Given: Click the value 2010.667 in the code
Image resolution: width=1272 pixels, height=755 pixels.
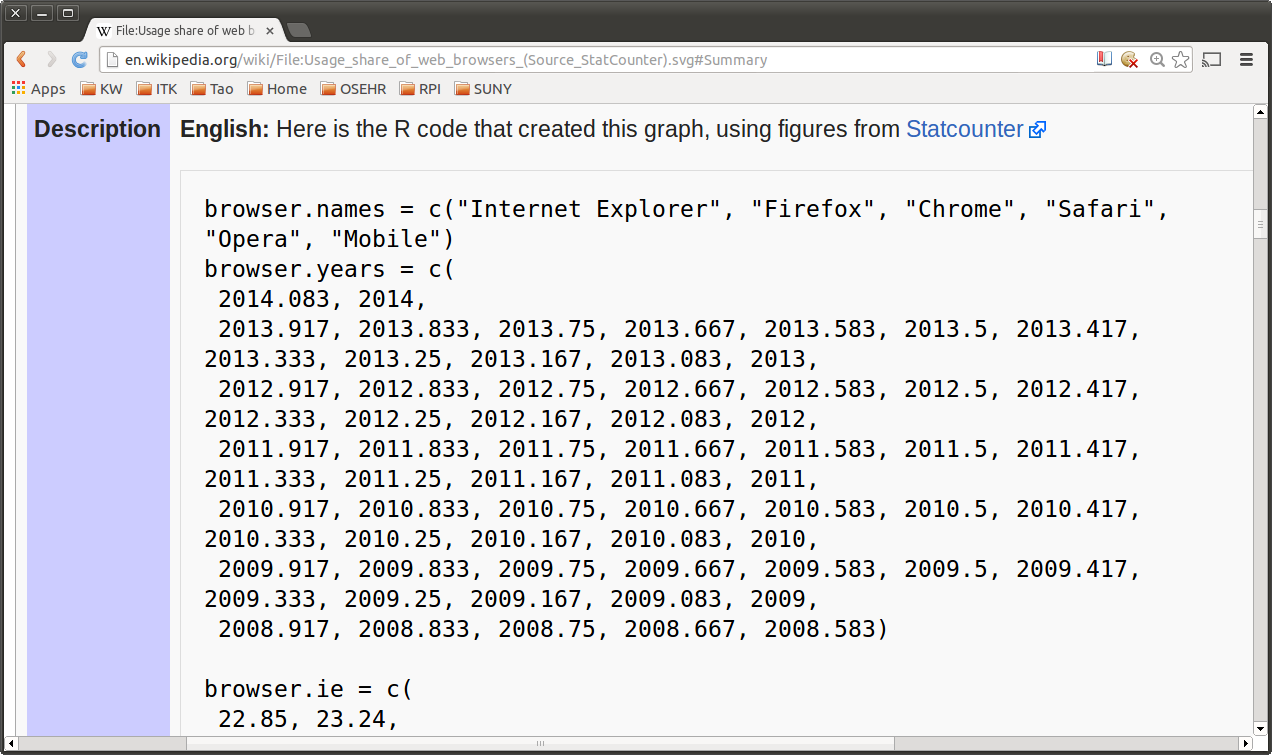Looking at the screenshot, I should click(x=680, y=509).
